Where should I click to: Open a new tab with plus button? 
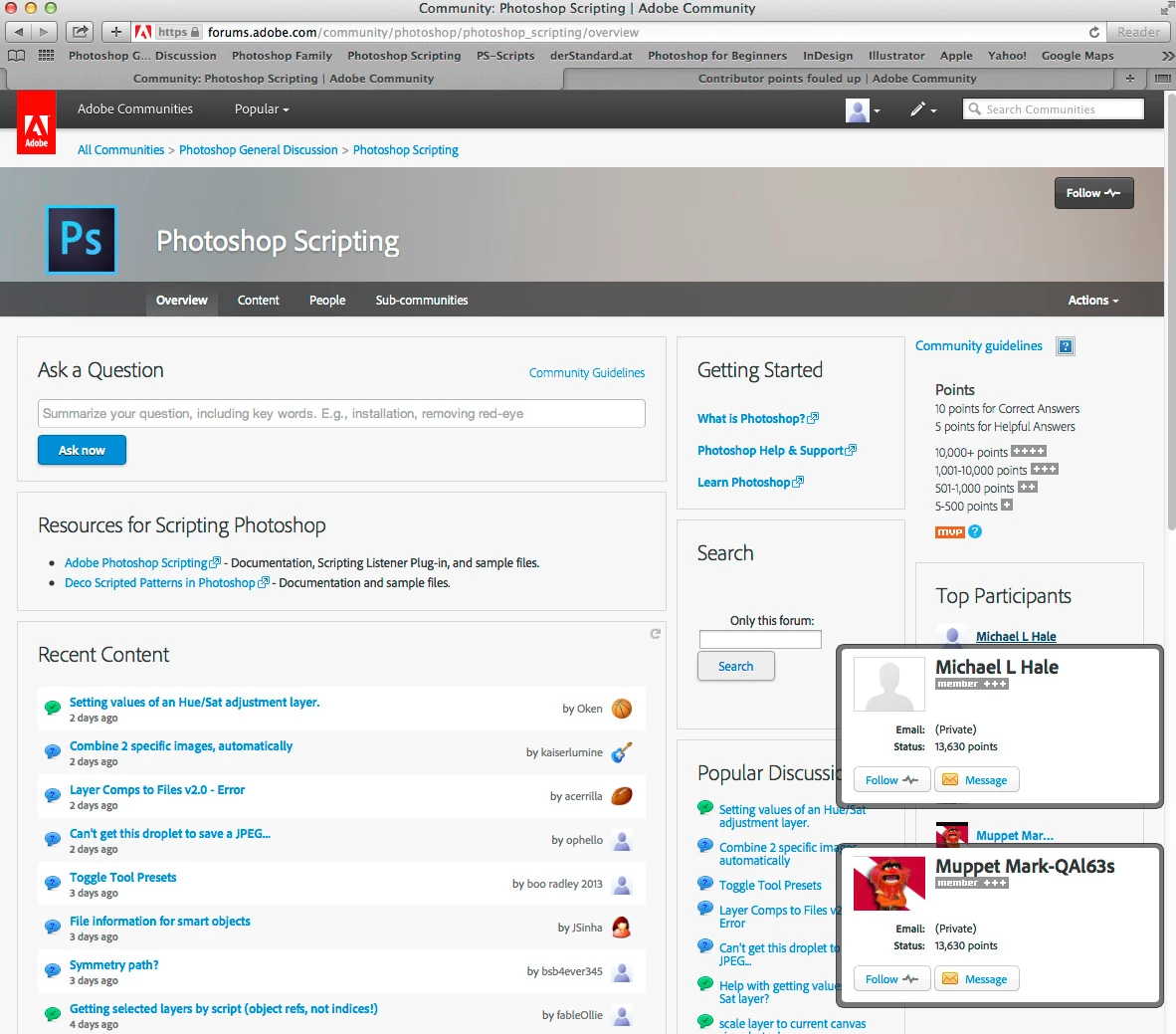[1129, 78]
